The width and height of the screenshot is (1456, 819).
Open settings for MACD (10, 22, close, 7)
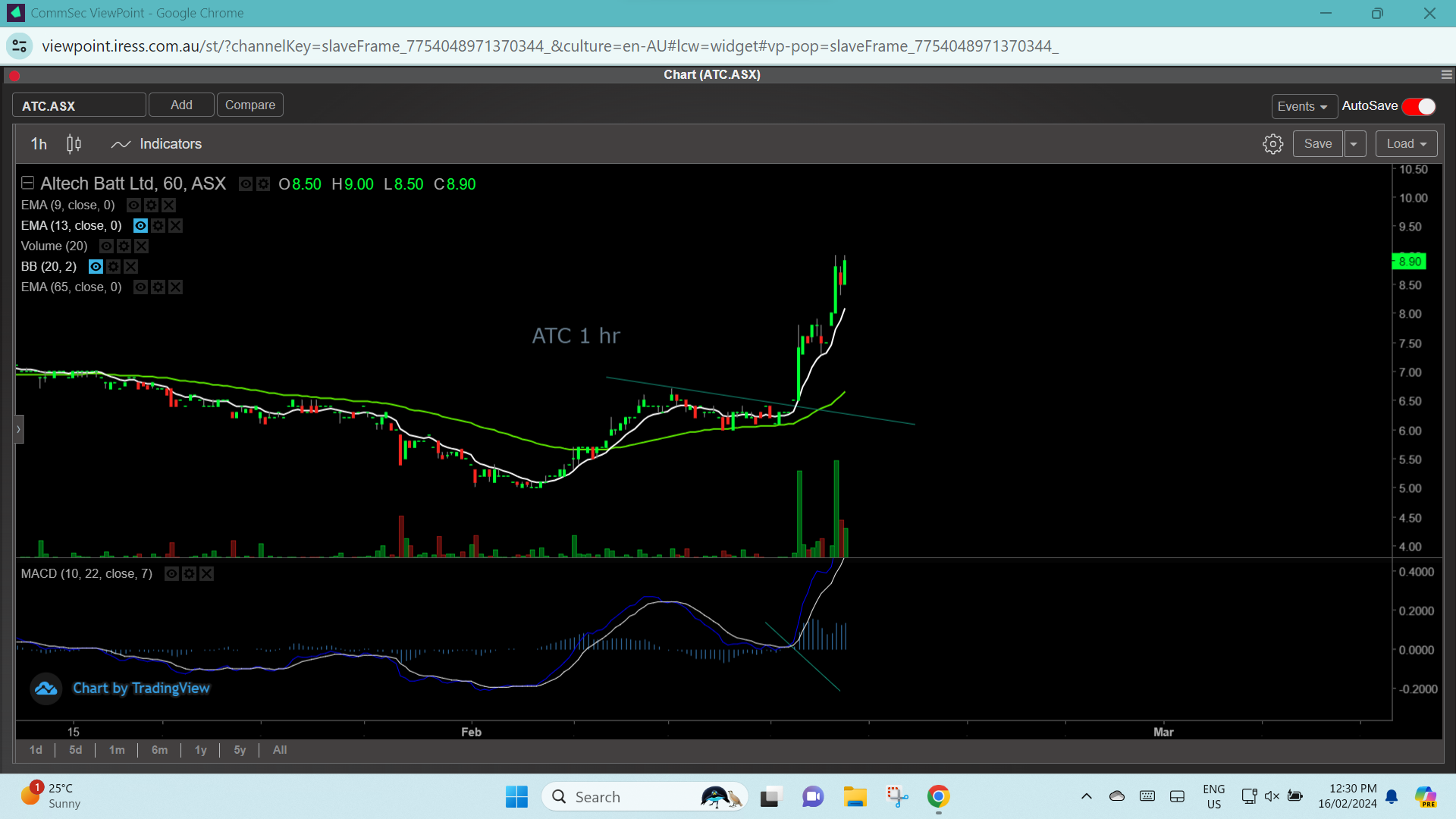pyautogui.click(x=189, y=574)
